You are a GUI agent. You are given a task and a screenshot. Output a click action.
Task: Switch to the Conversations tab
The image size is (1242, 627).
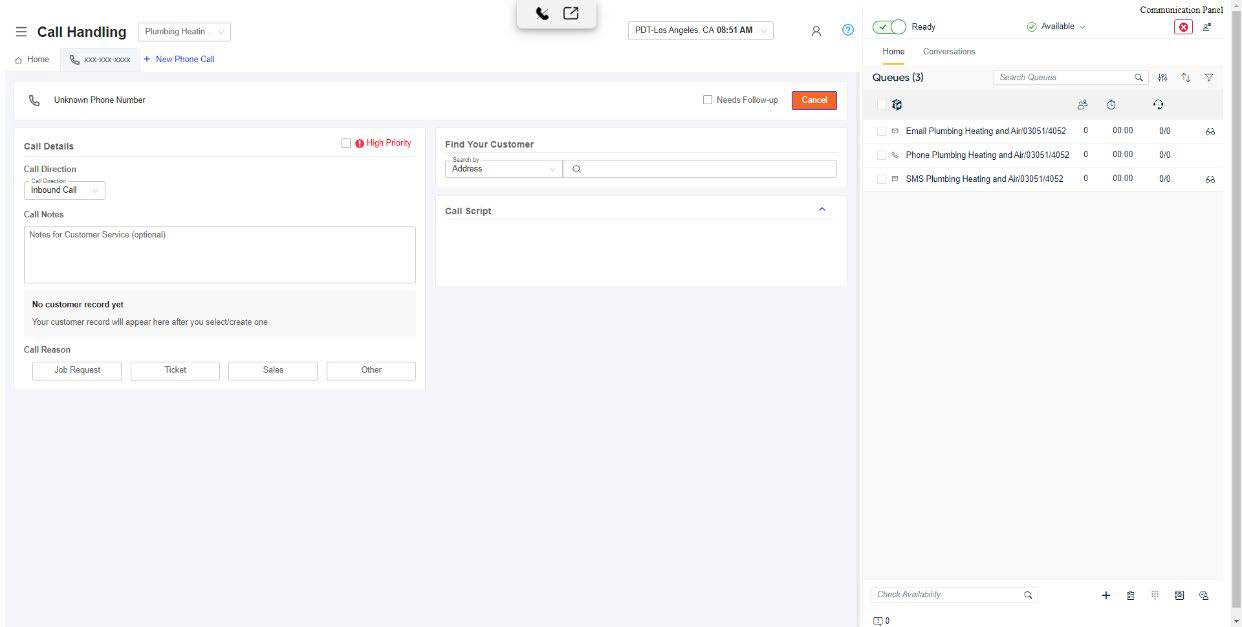tap(948, 51)
